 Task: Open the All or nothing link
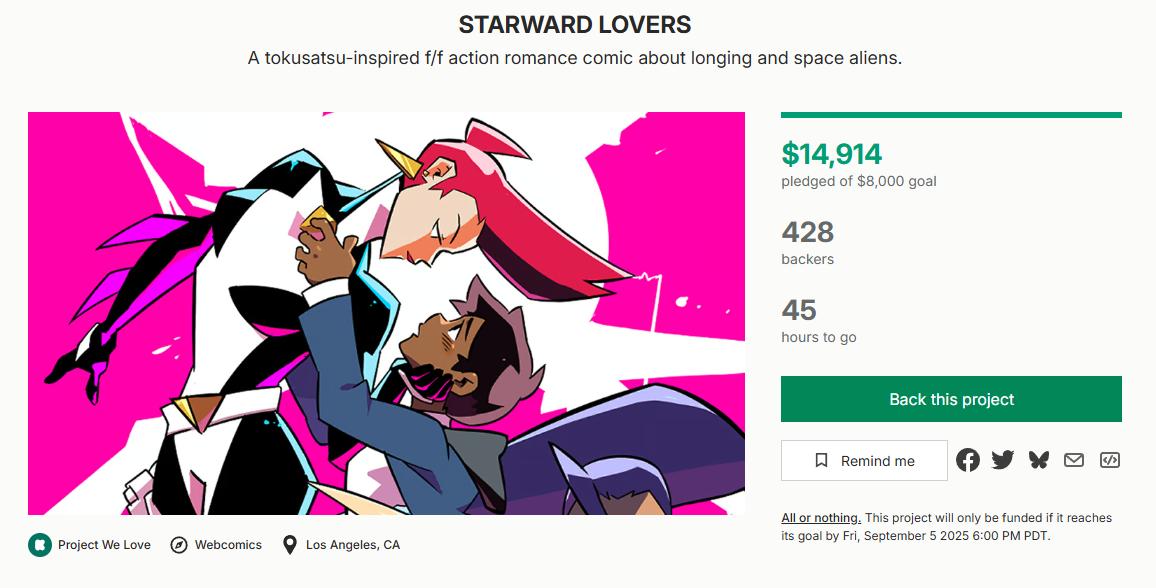click(820, 518)
